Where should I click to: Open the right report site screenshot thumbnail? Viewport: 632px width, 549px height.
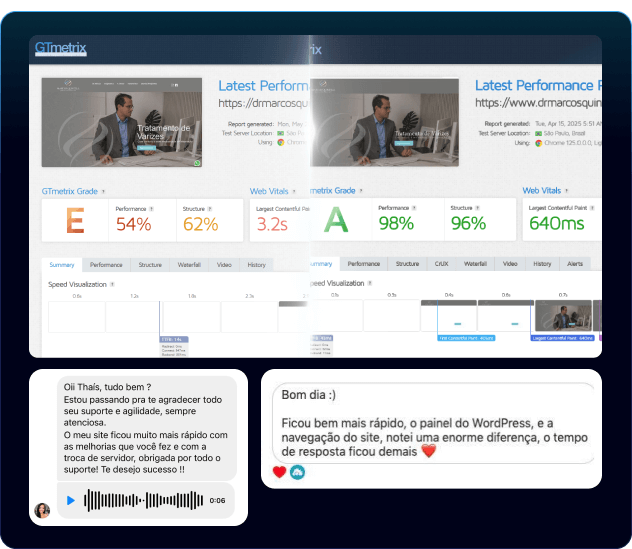point(385,123)
